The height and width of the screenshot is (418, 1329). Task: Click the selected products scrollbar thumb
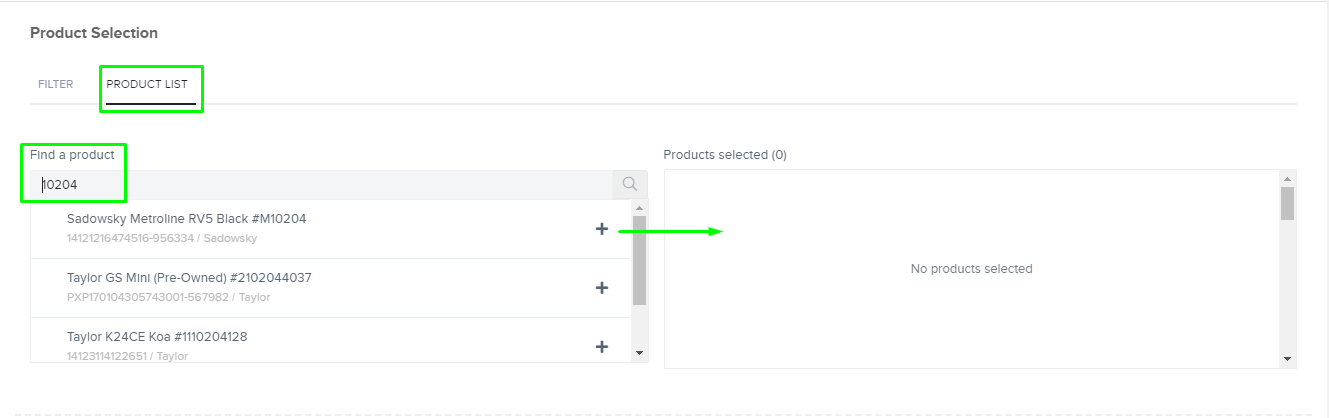point(1288,203)
